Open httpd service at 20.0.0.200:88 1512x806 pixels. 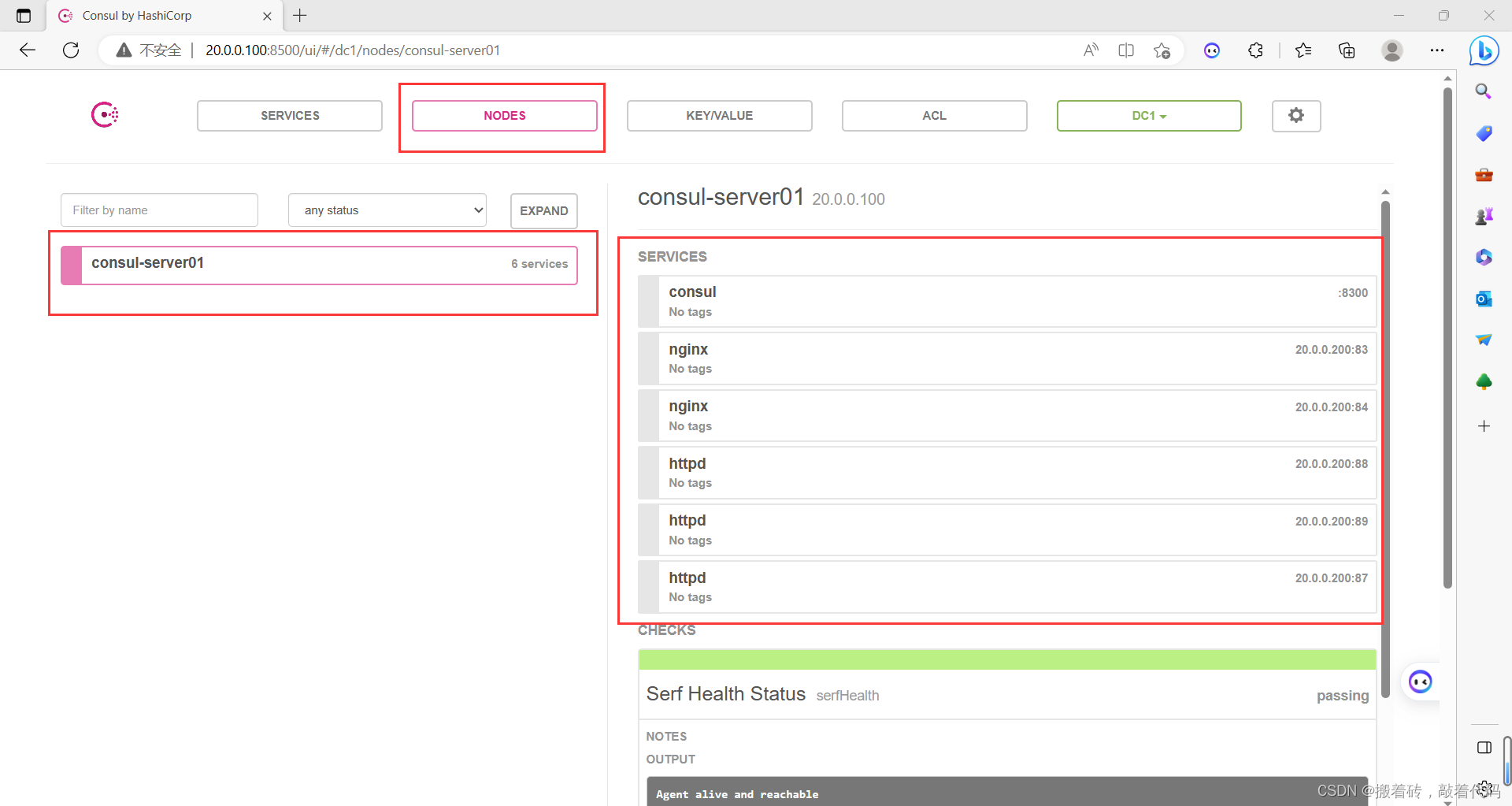point(1007,473)
